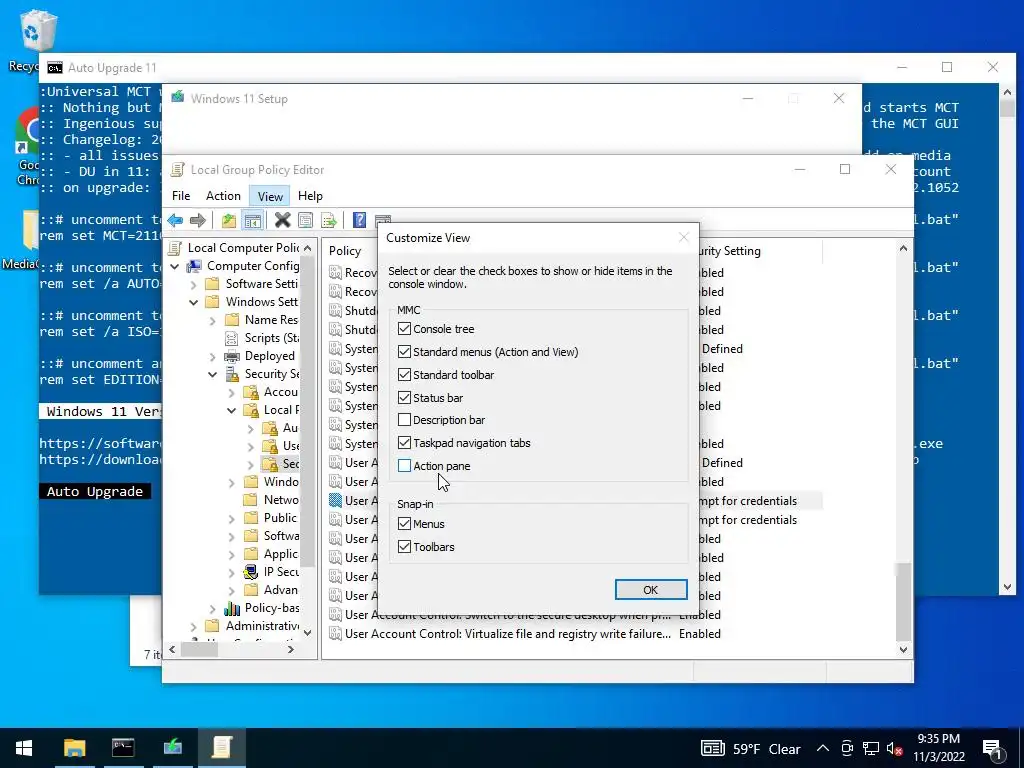This screenshot has height=768, width=1024.
Task: Toggle Taskpad navigation tabs checkbox
Action: (x=404, y=443)
